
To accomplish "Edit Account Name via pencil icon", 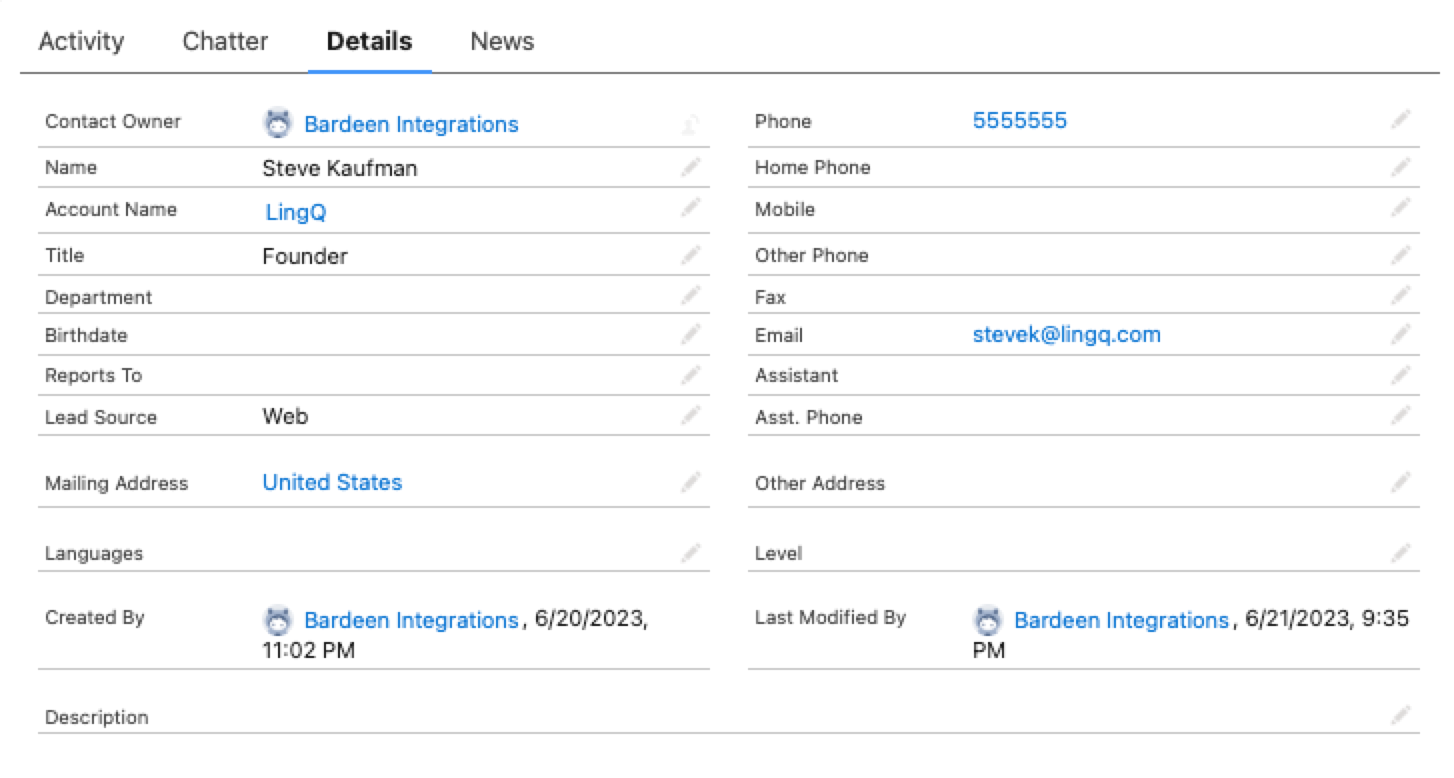I will 691,207.
